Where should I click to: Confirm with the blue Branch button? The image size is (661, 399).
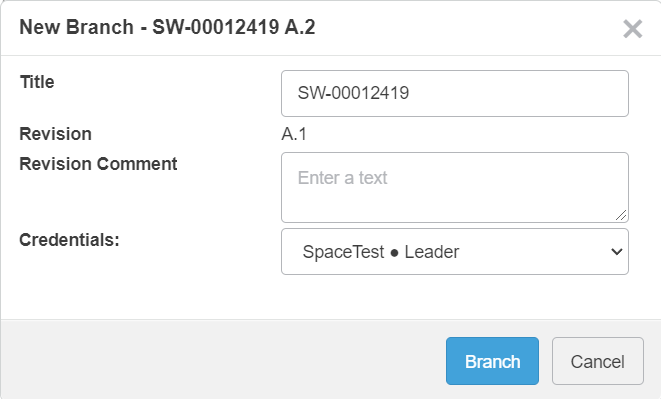coord(492,361)
